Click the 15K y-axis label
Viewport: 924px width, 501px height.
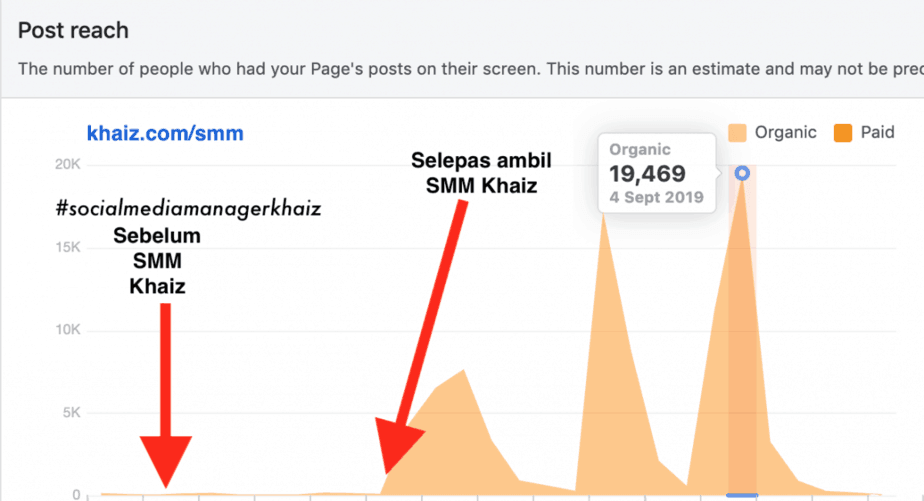point(66,247)
